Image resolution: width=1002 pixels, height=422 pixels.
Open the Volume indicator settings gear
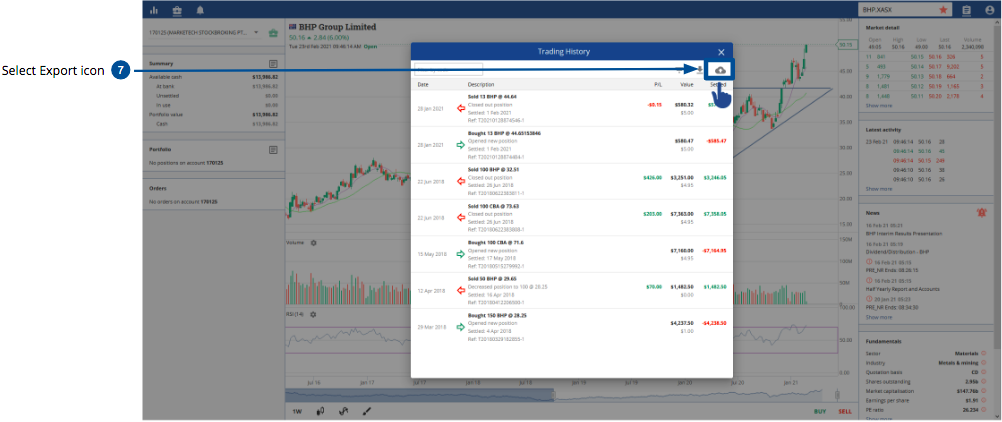(x=313, y=243)
